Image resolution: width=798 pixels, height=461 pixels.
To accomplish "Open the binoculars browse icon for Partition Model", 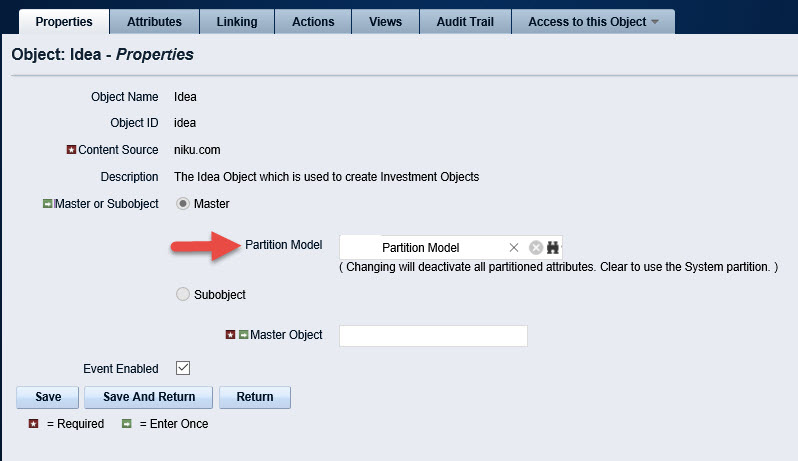I will click(x=553, y=248).
